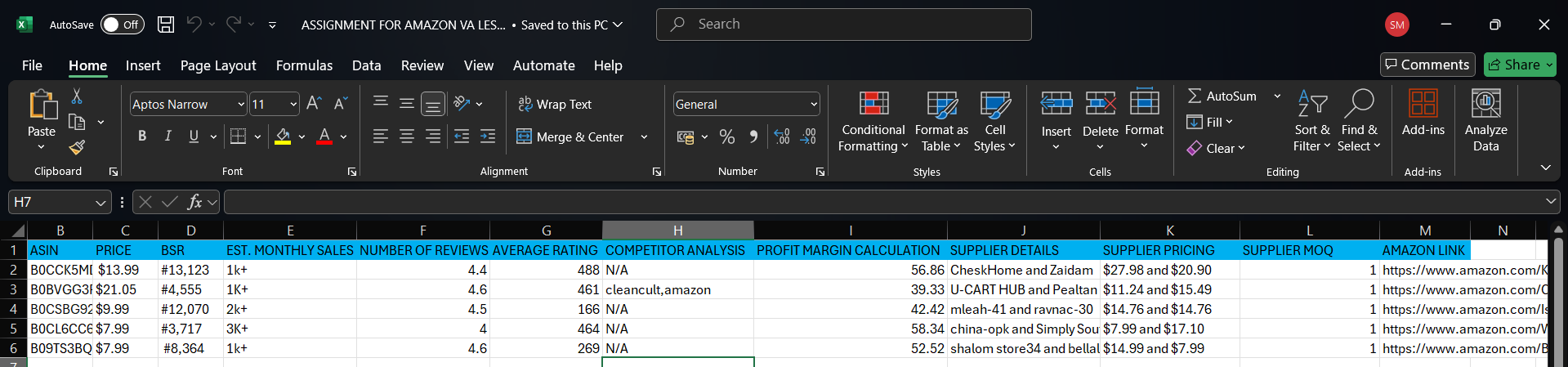This screenshot has width=1568, height=367.
Task: Open the font size dropdown
Action: point(293,104)
